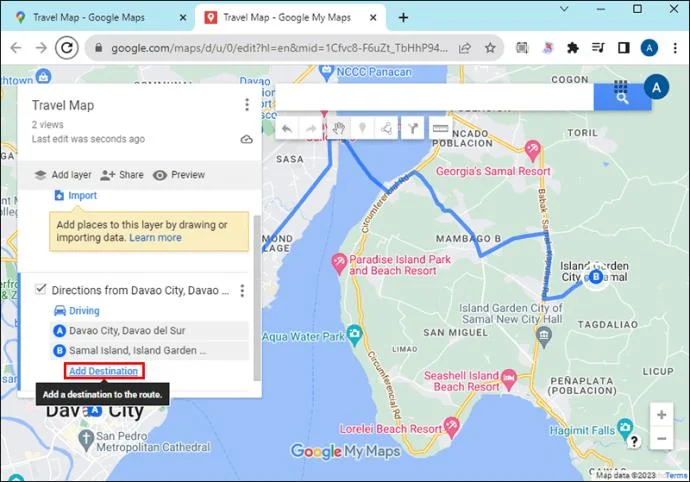The width and height of the screenshot is (690, 482).
Task: Toggle the browser side panel
Action: [624, 48]
